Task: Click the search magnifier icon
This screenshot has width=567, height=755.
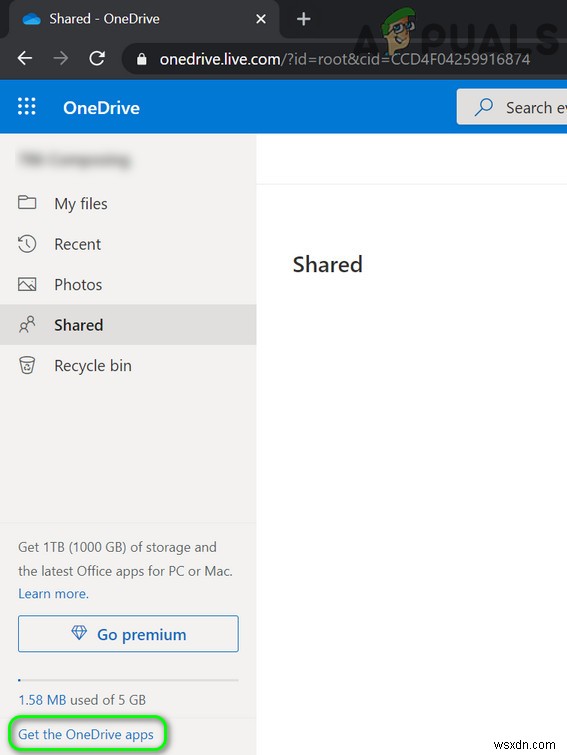Action: coord(484,107)
